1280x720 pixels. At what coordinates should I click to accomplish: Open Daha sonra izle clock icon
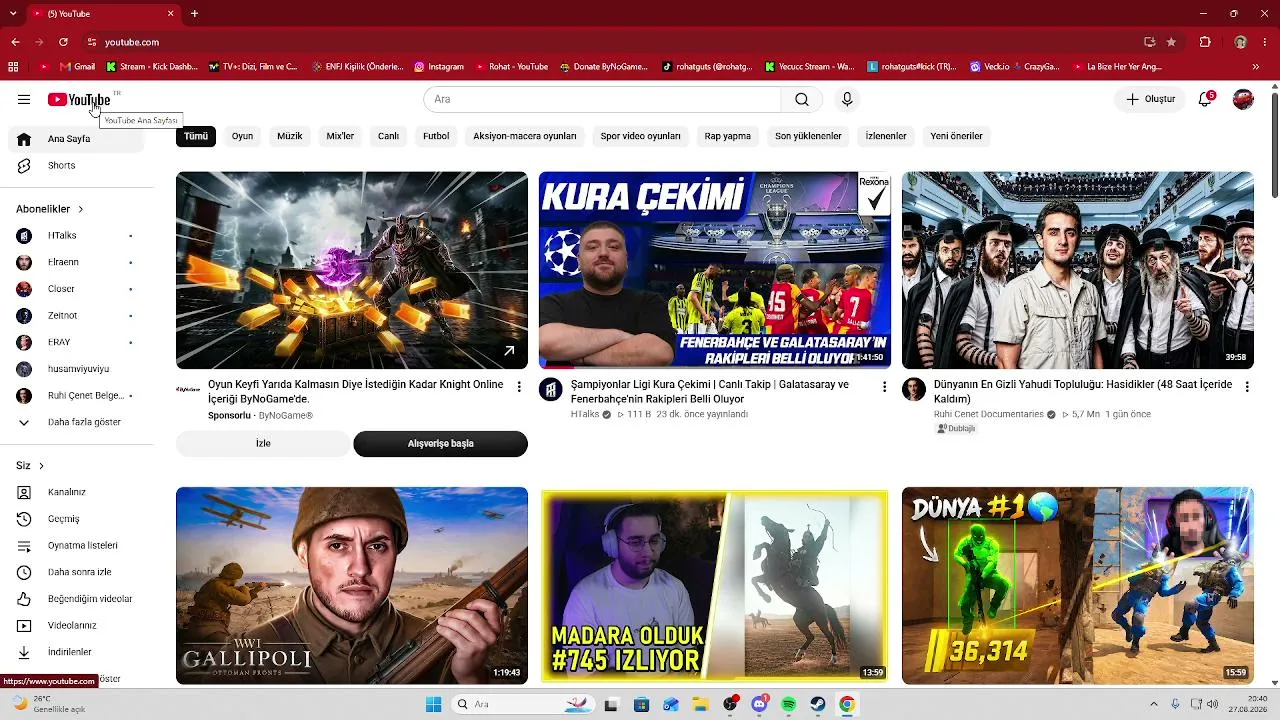tap(24, 572)
